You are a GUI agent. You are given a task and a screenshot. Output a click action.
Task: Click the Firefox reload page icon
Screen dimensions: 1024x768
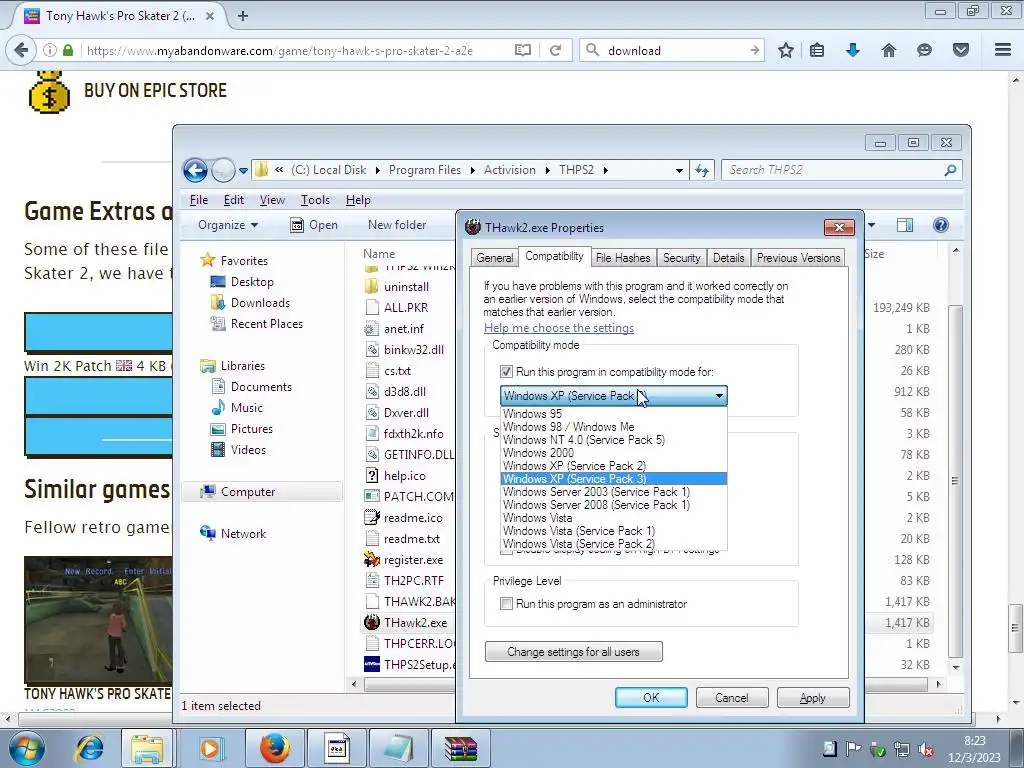tap(555, 50)
